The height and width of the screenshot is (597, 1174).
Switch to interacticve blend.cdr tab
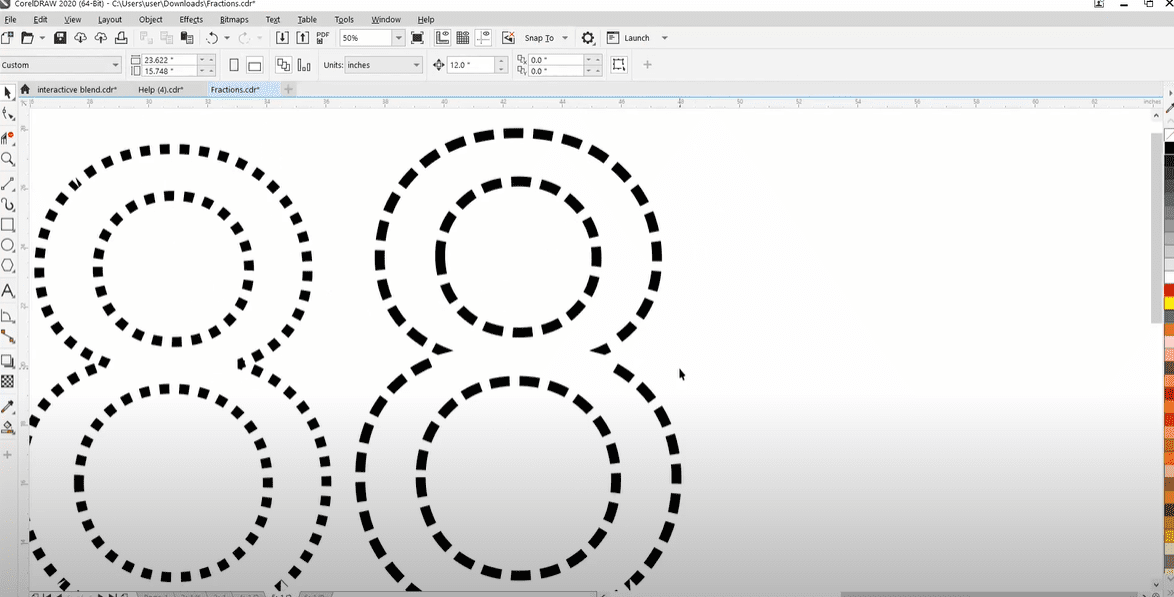(x=77, y=89)
